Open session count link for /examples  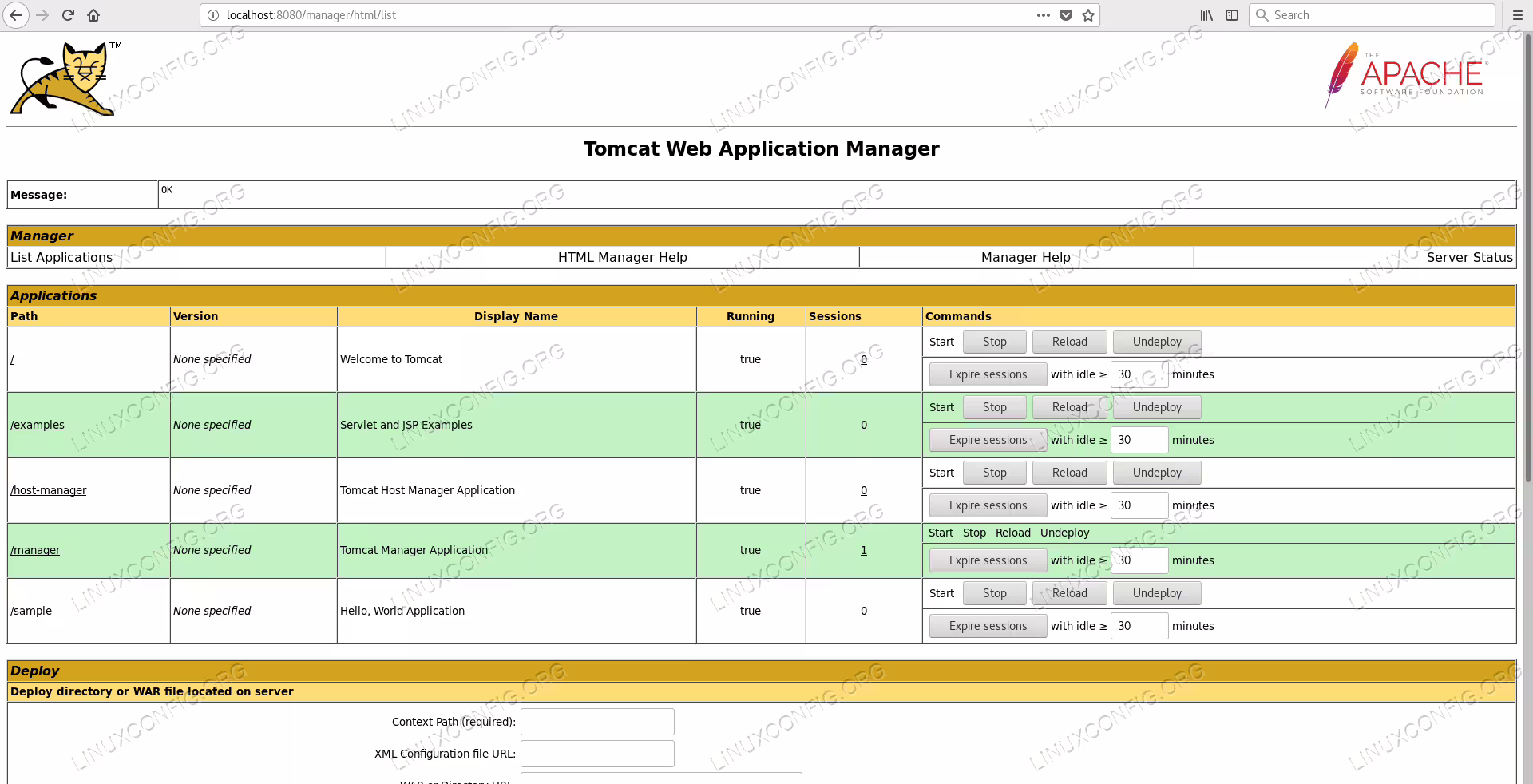pyautogui.click(x=864, y=425)
